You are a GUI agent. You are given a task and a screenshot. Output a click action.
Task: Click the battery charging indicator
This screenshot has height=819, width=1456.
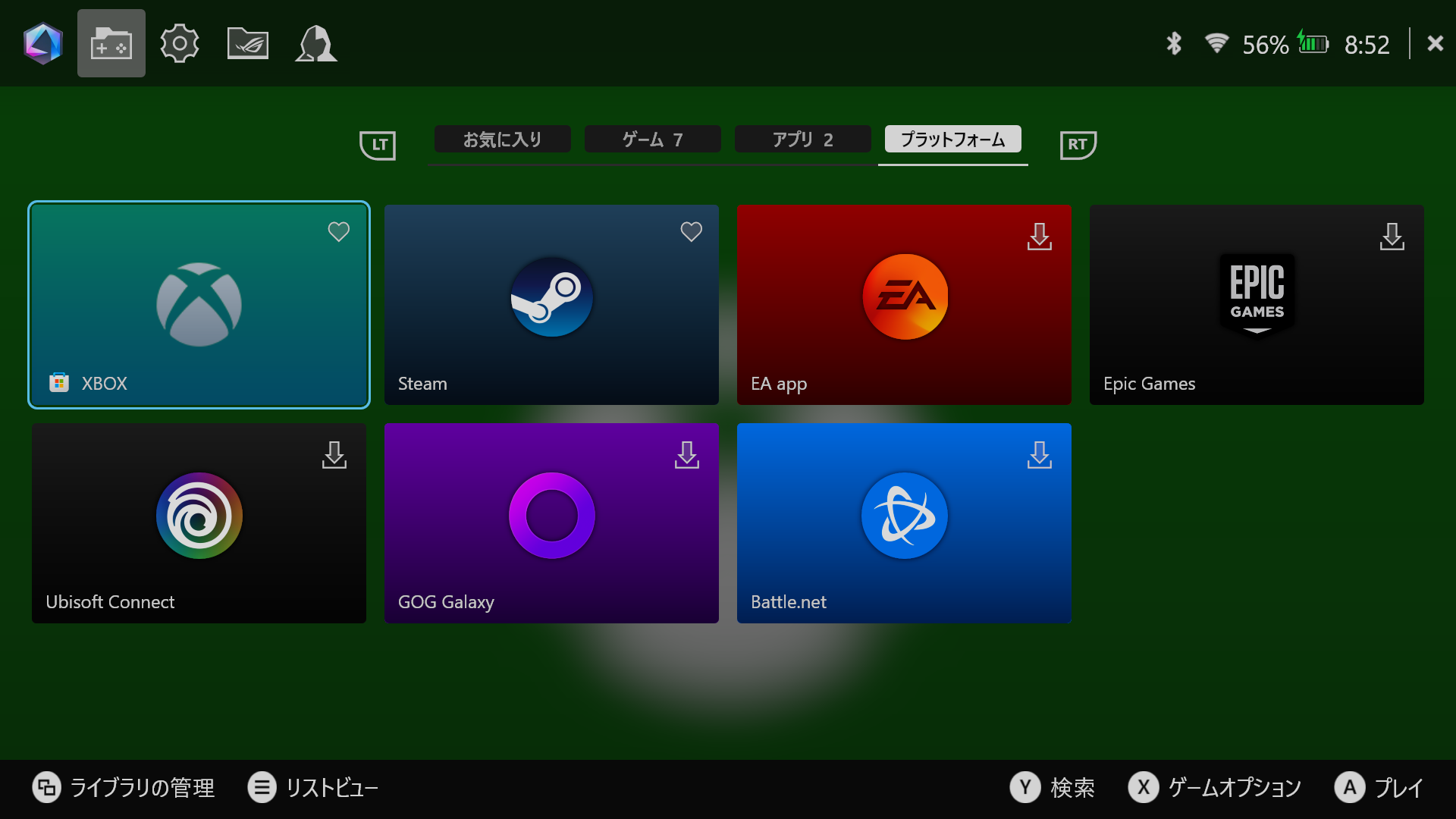1313,42
